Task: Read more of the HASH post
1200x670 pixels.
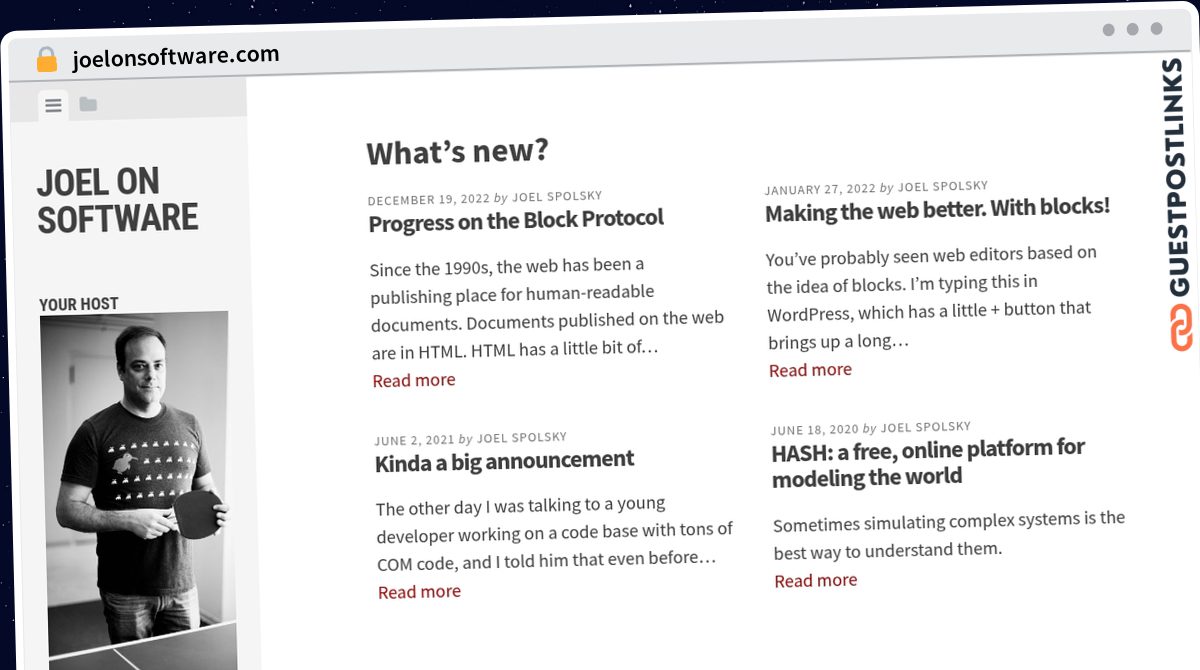Action: (x=816, y=581)
